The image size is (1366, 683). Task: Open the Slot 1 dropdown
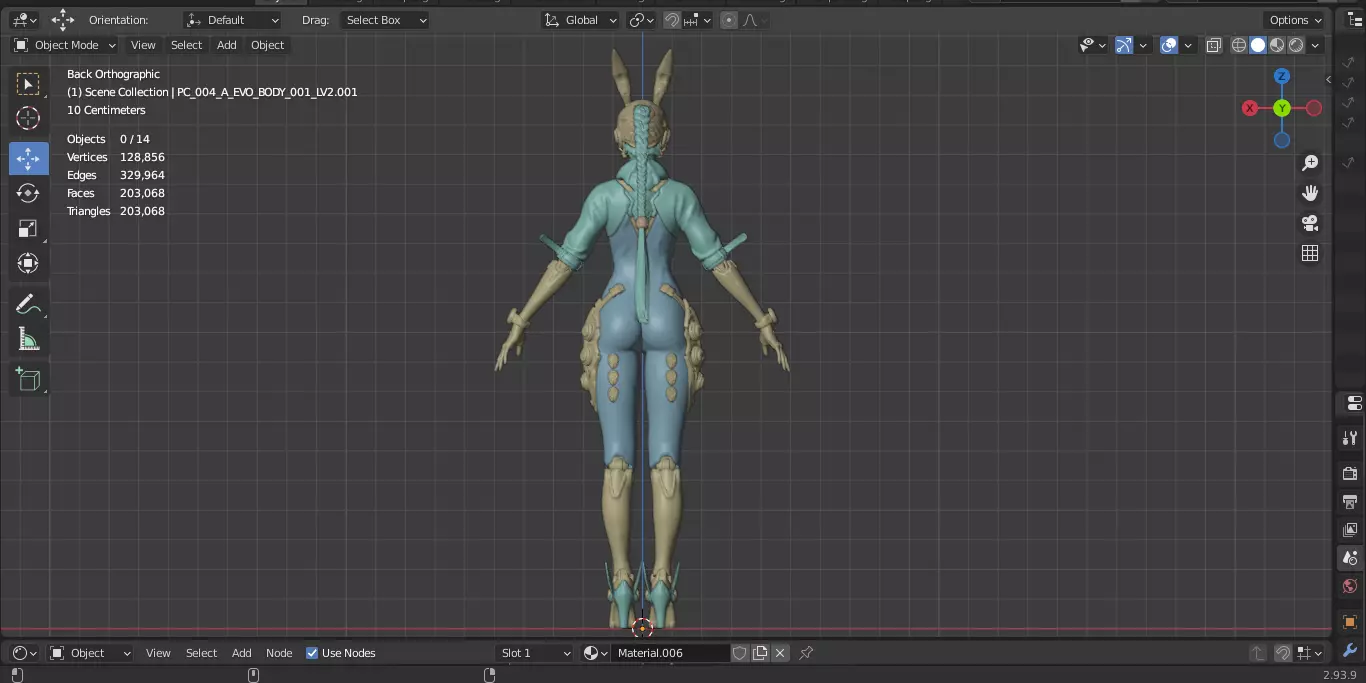point(535,653)
